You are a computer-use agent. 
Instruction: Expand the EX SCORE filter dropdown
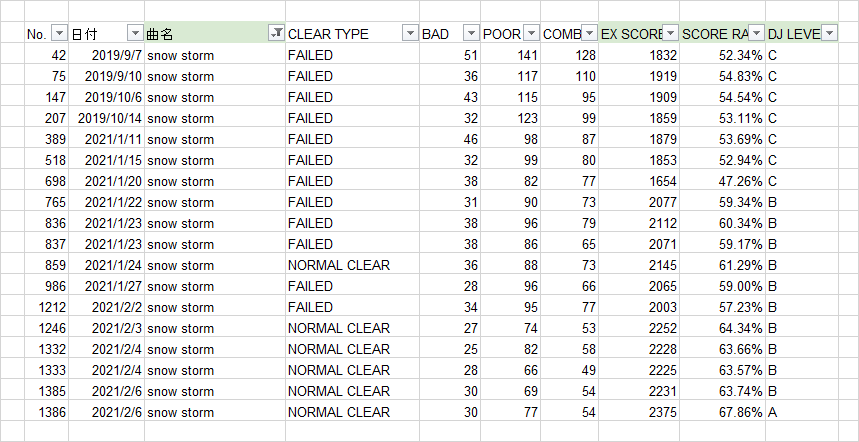click(x=670, y=33)
